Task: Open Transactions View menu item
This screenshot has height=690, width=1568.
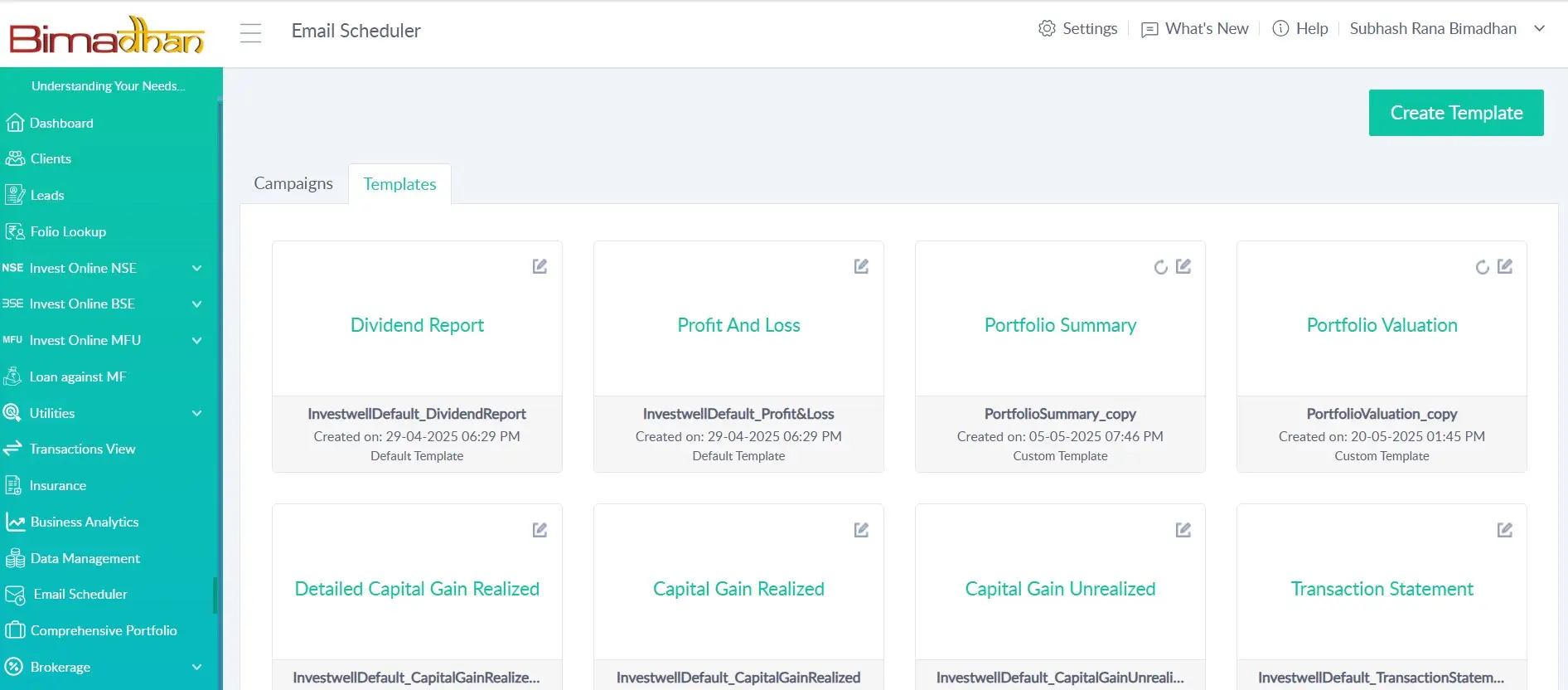Action: 82,449
